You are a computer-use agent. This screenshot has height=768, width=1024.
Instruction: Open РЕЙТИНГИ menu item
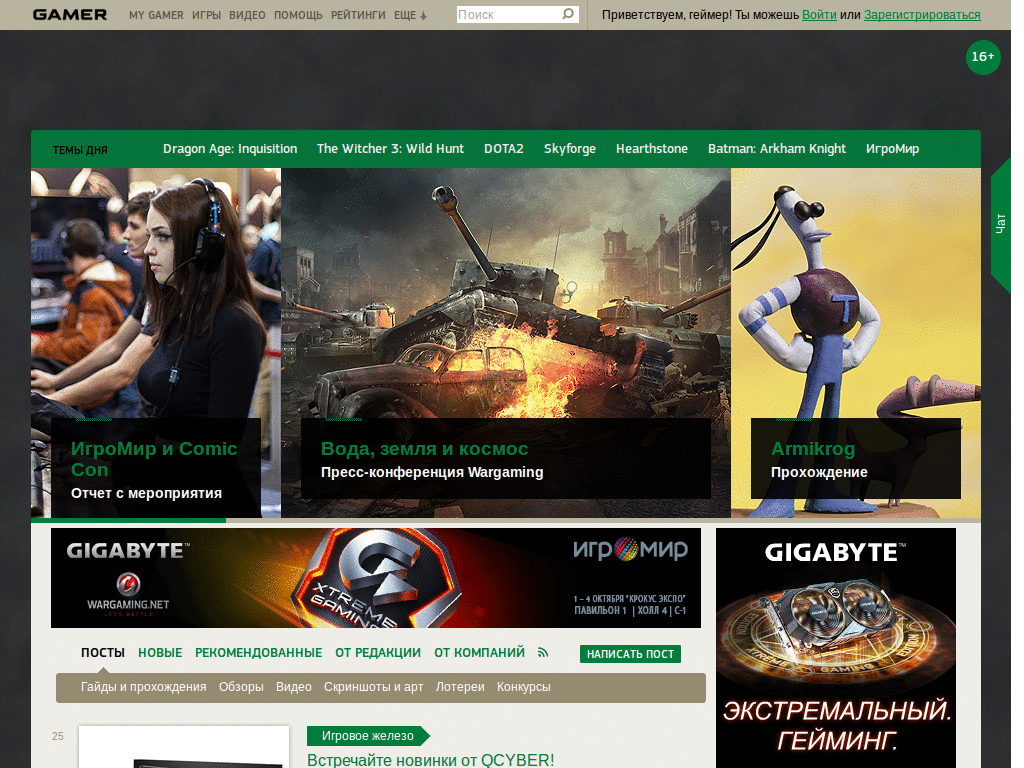[358, 15]
